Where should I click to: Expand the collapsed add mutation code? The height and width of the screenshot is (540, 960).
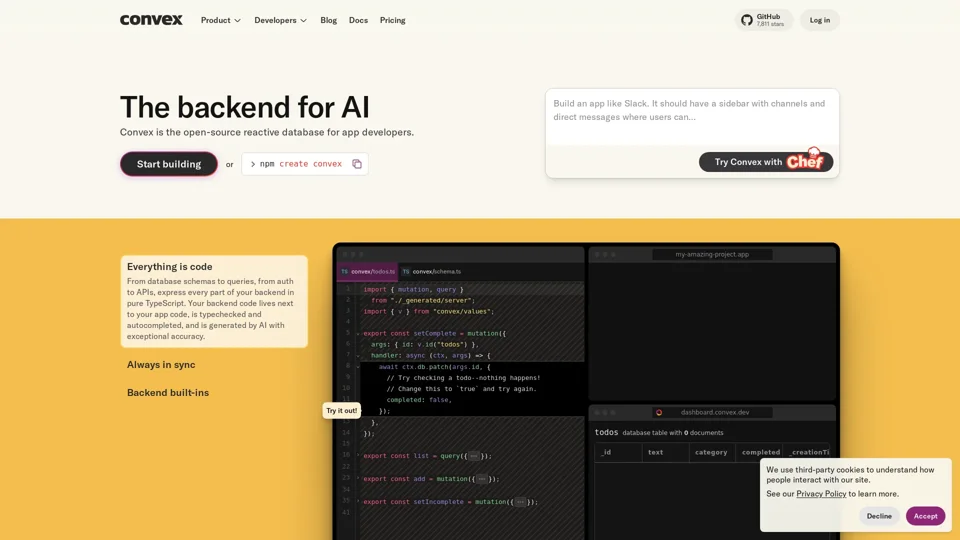pyautogui.click(x=482, y=479)
